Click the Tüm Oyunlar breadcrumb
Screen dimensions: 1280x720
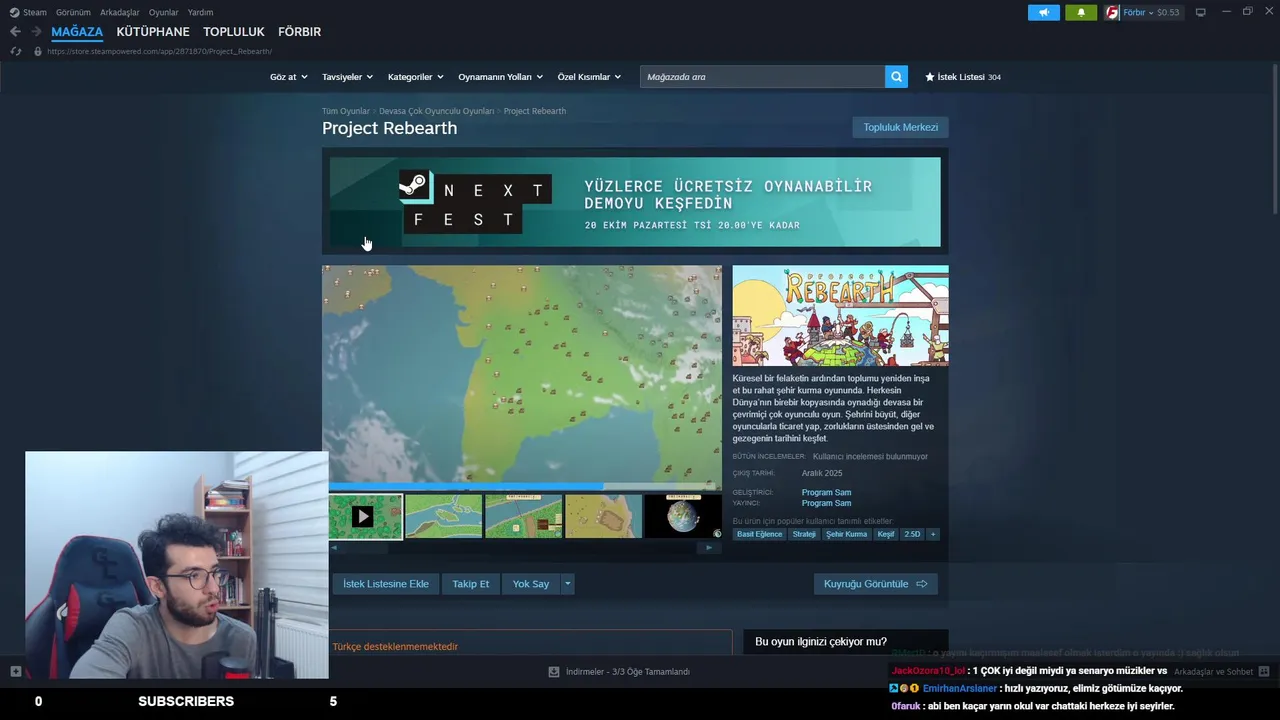345,111
